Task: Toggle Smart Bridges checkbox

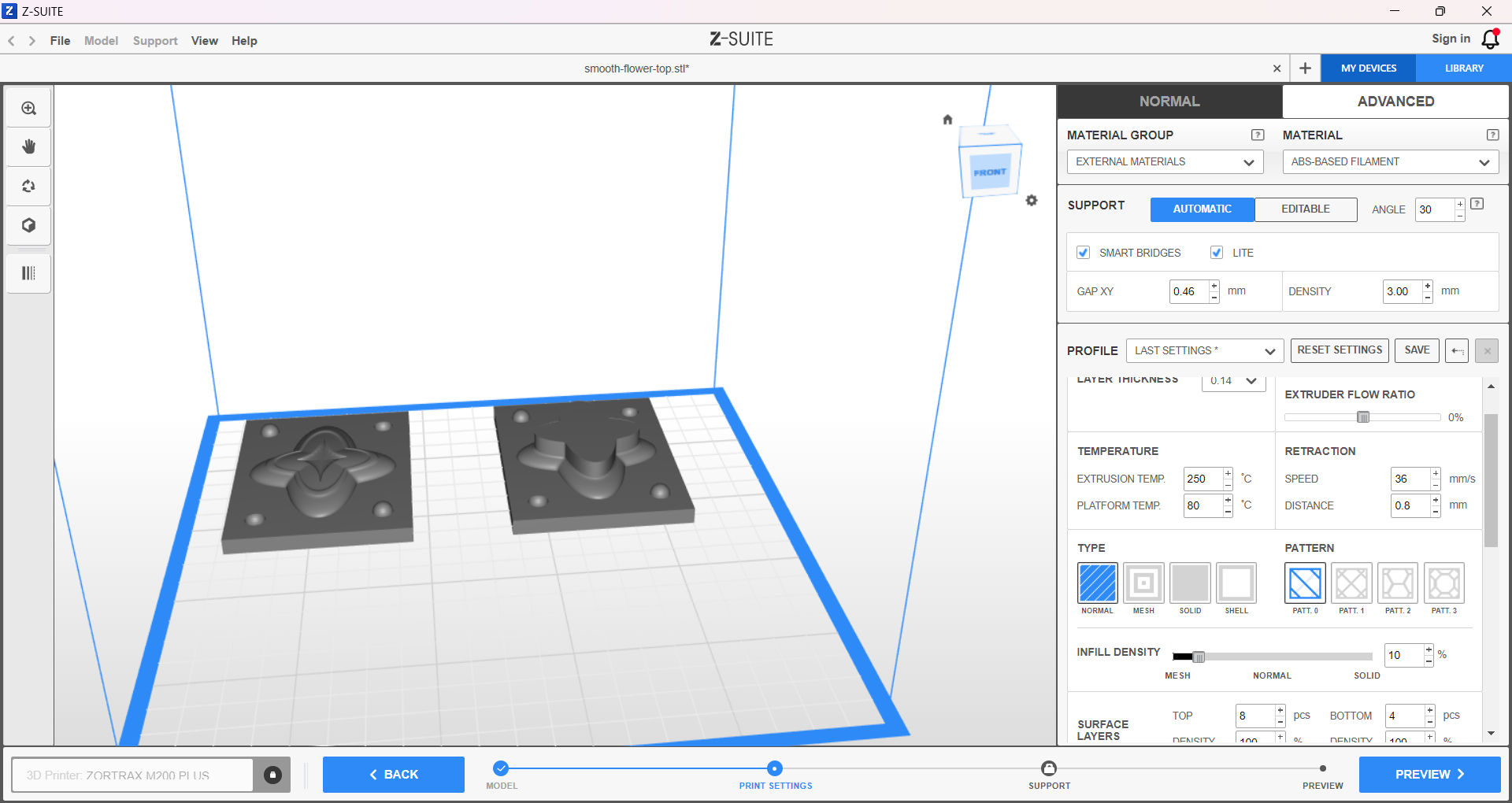Action: [x=1084, y=253]
